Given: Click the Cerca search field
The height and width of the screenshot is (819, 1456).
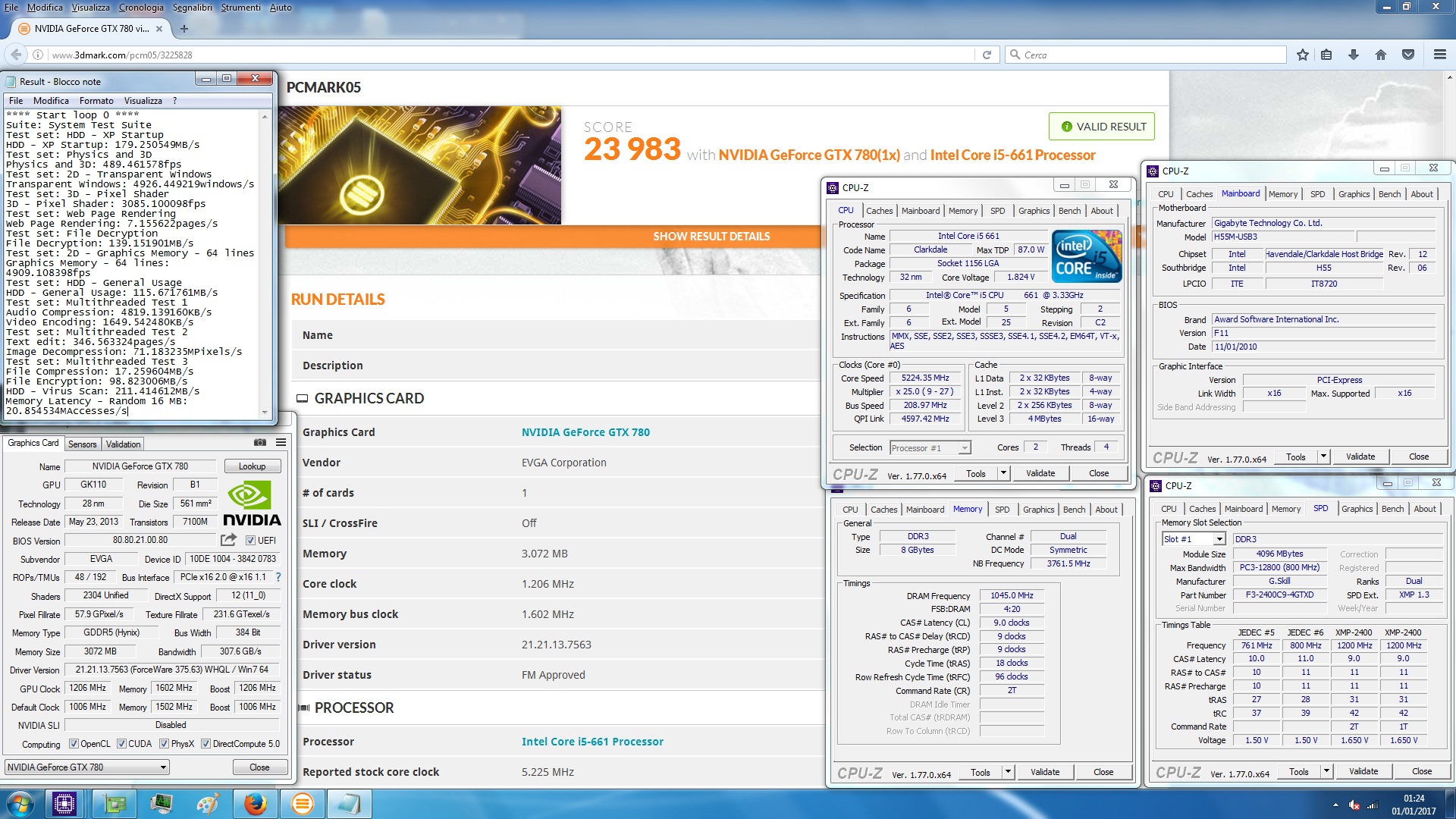Looking at the screenshot, I should 1146,55.
